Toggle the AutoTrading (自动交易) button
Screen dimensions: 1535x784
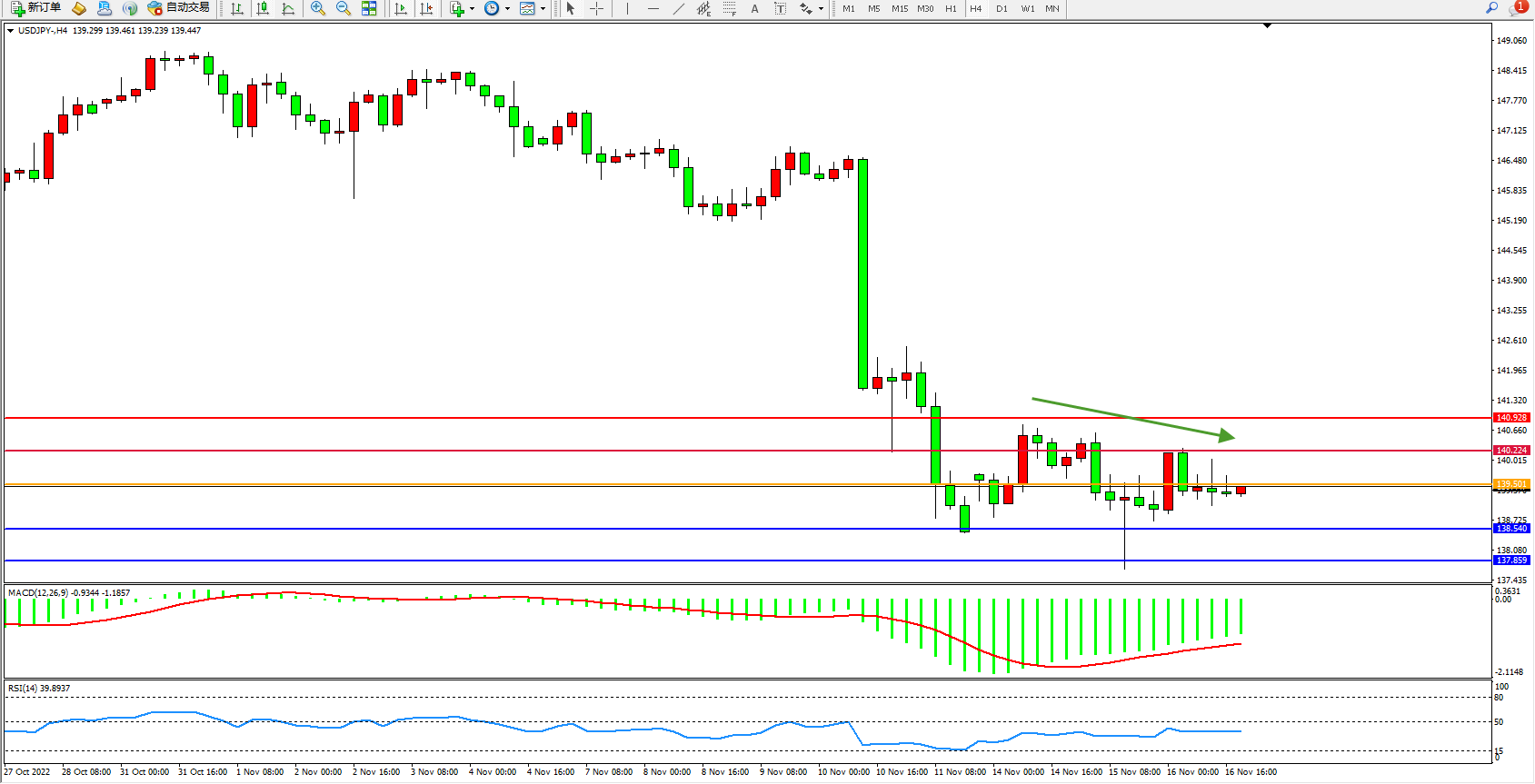[179, 8]
